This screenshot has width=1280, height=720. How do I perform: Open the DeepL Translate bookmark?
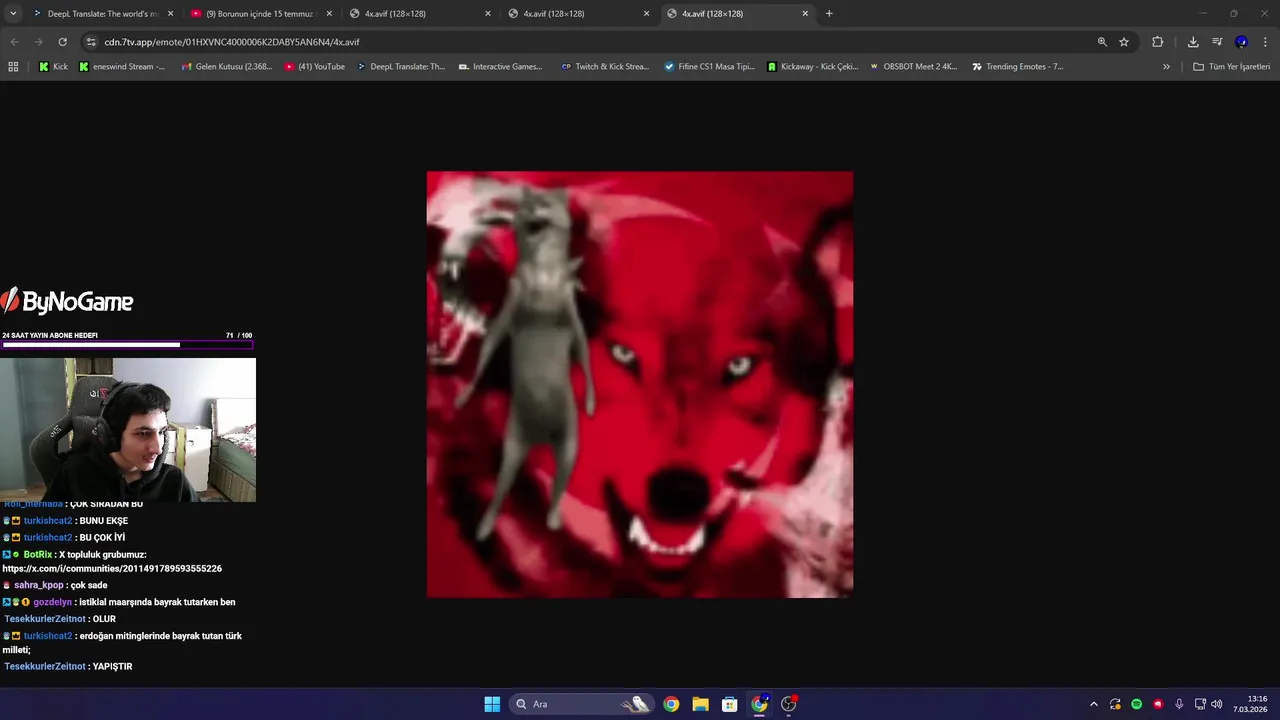pos(401,67)
